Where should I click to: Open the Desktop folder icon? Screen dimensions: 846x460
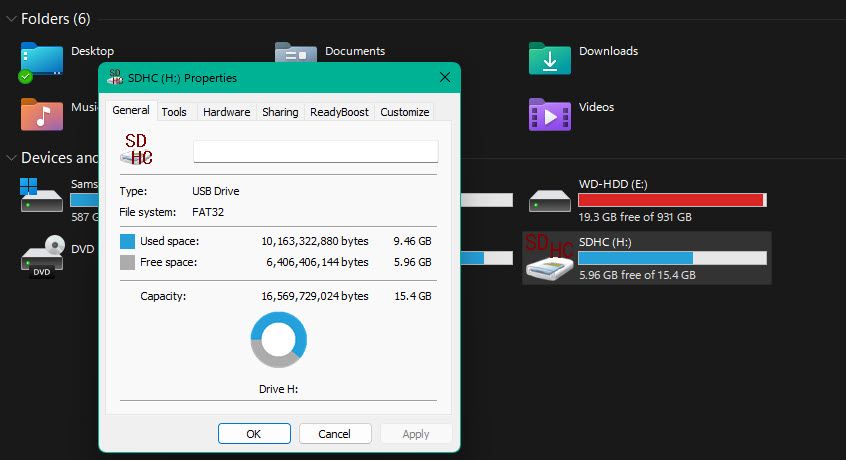tap(42, 60)
